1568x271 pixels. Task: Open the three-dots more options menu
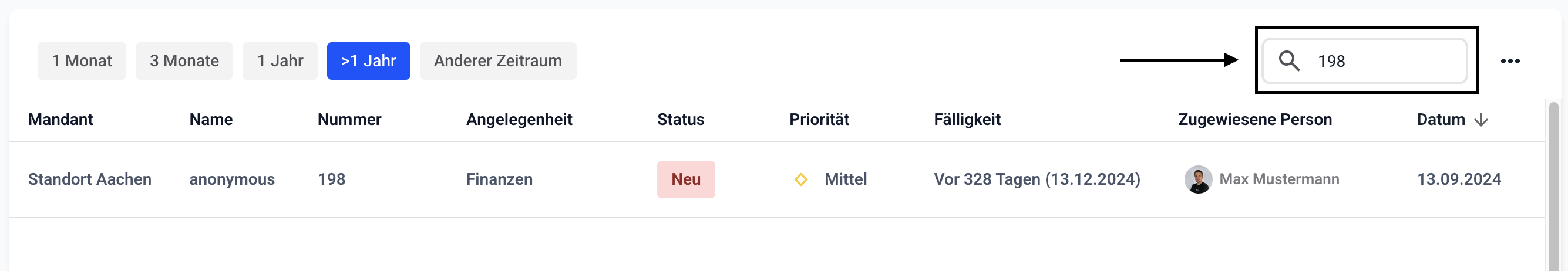[x=1509, y=61]
